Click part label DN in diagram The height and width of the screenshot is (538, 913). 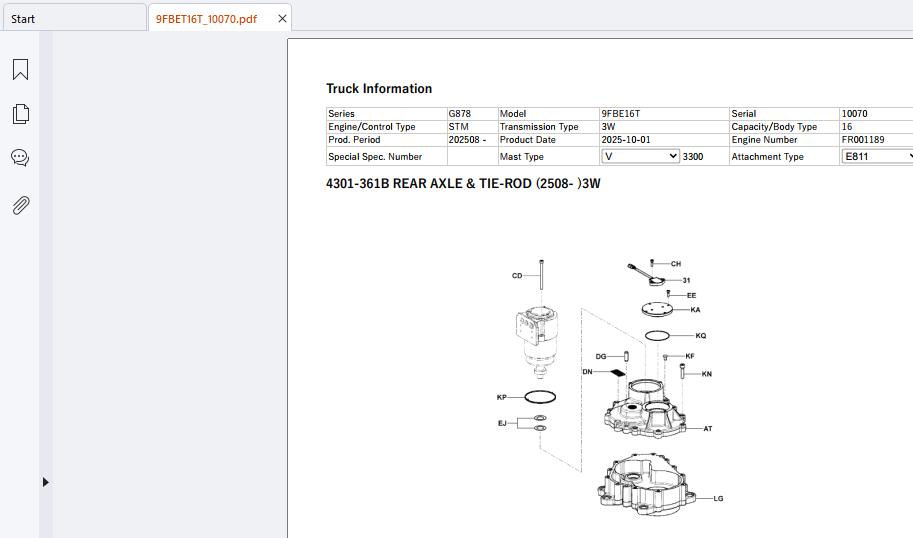pos(588,371)
